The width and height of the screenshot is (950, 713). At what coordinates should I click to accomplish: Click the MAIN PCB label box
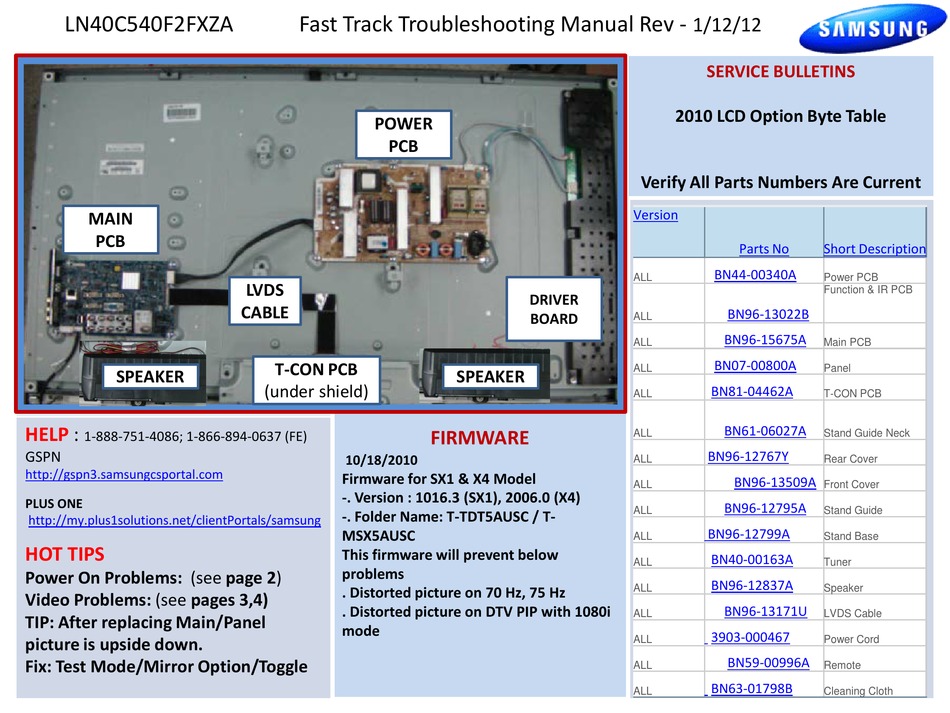tap(110, 230)
